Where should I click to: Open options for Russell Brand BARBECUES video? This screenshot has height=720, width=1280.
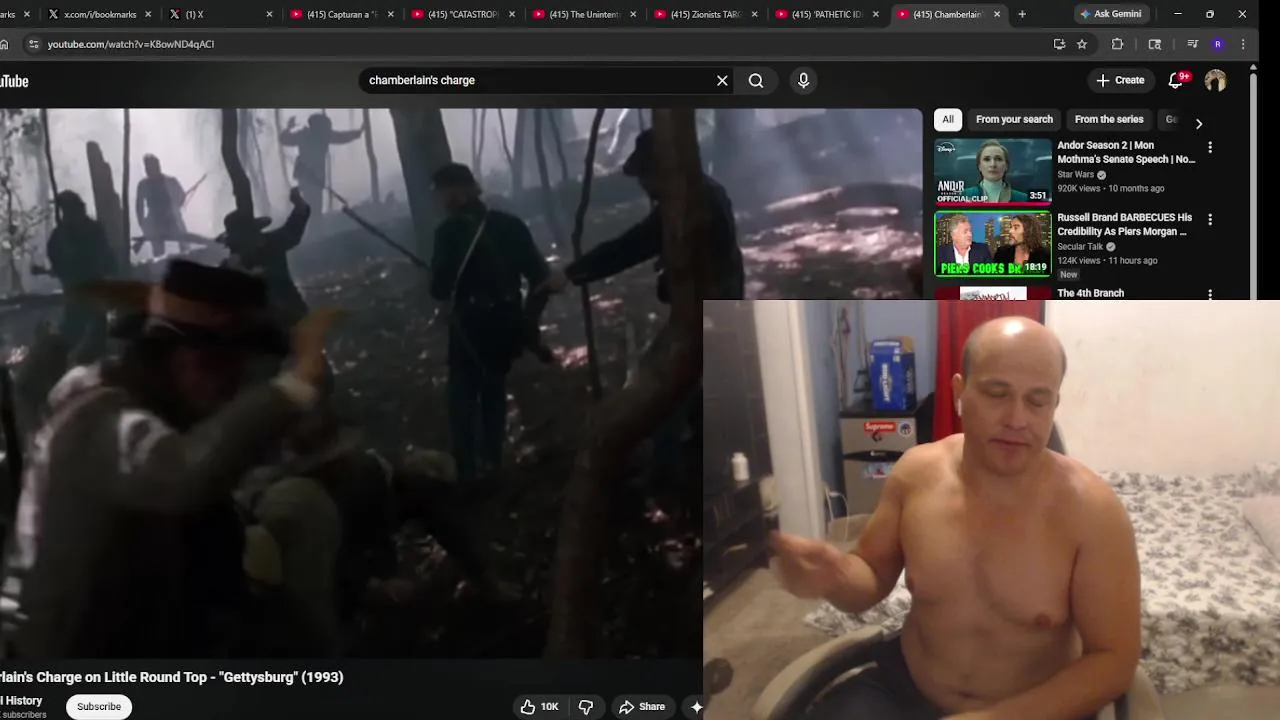click(x=1210, y=219)
